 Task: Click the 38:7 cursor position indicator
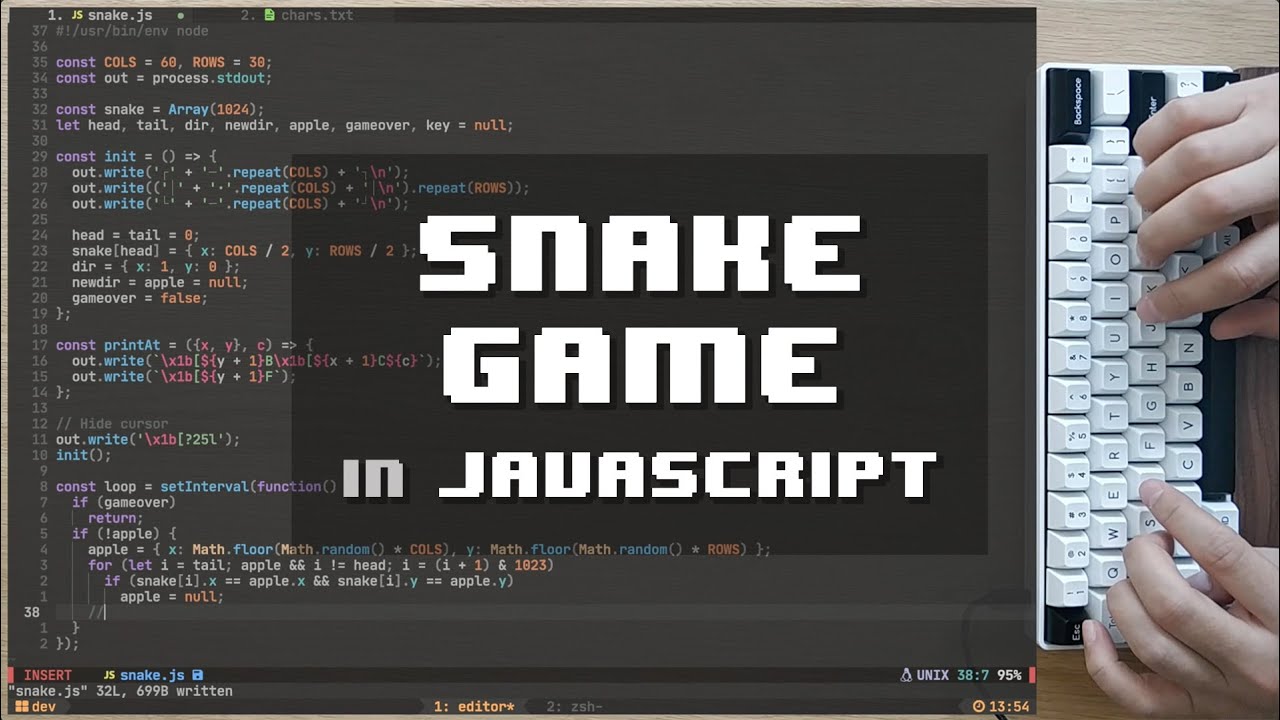coord(973,675)
